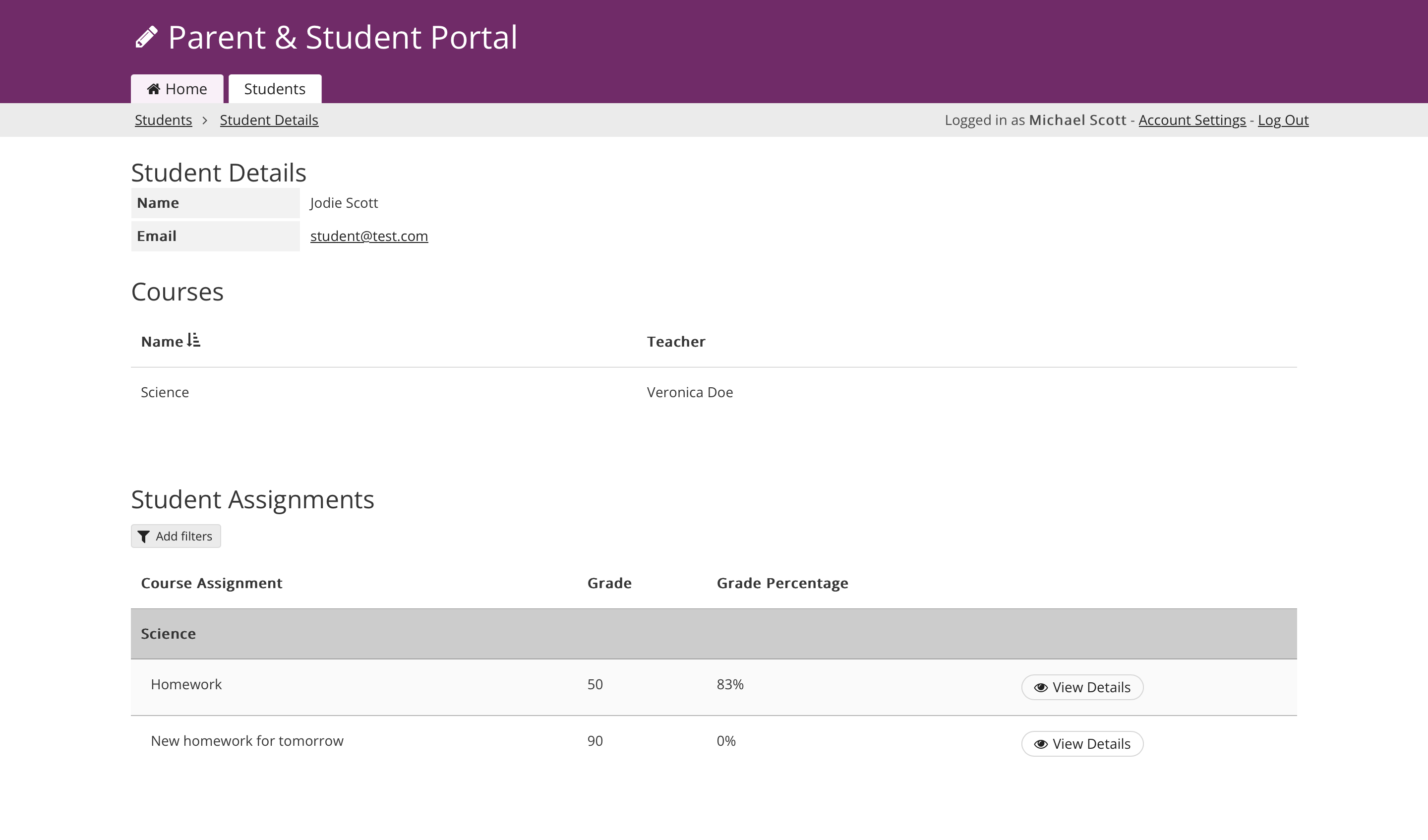Viewport: 1428px width, 840px height.
Task: Open the Students breadcrumb link
Action: (x=163, y=120)
